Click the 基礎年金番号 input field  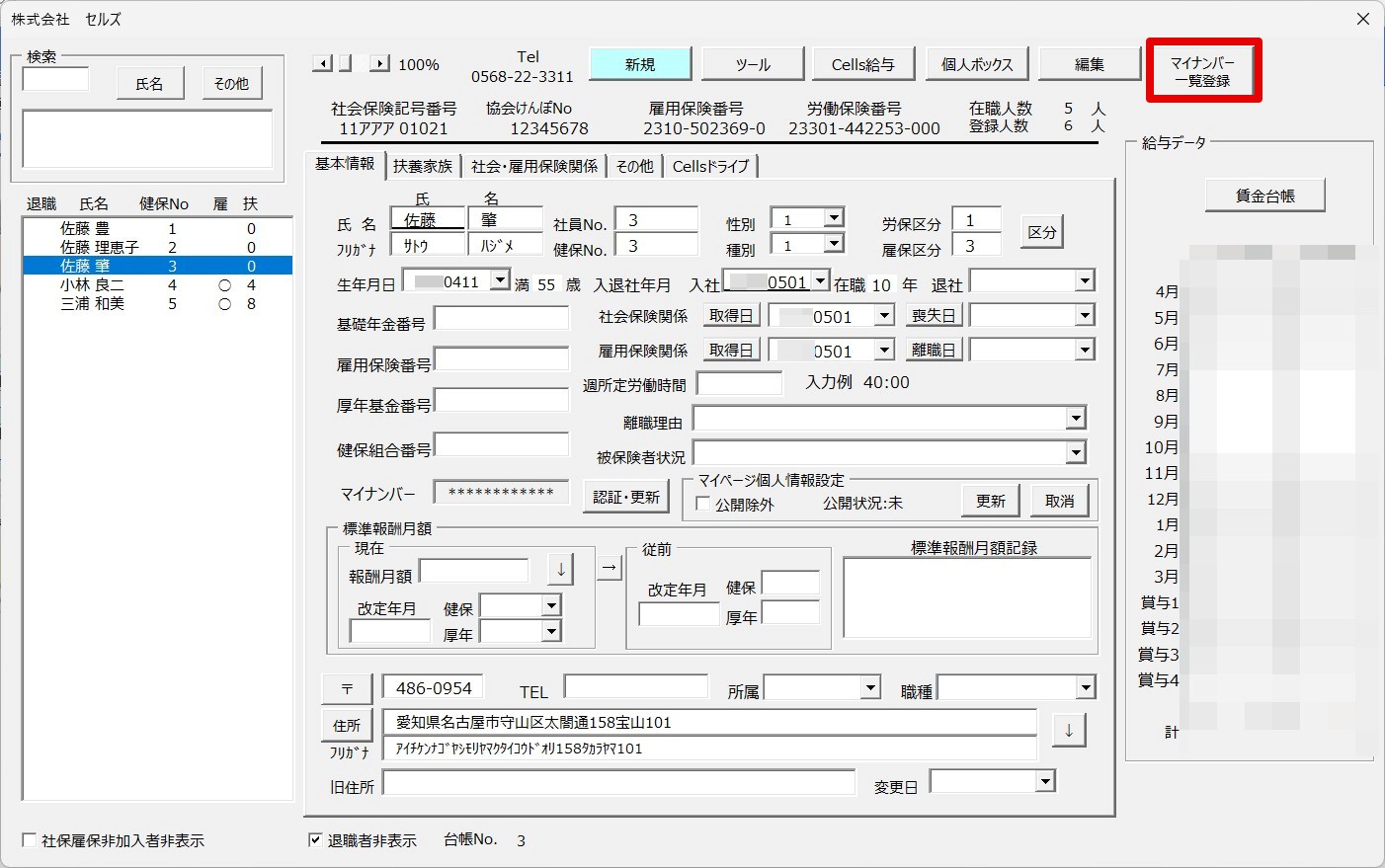(x=502, y=318)
